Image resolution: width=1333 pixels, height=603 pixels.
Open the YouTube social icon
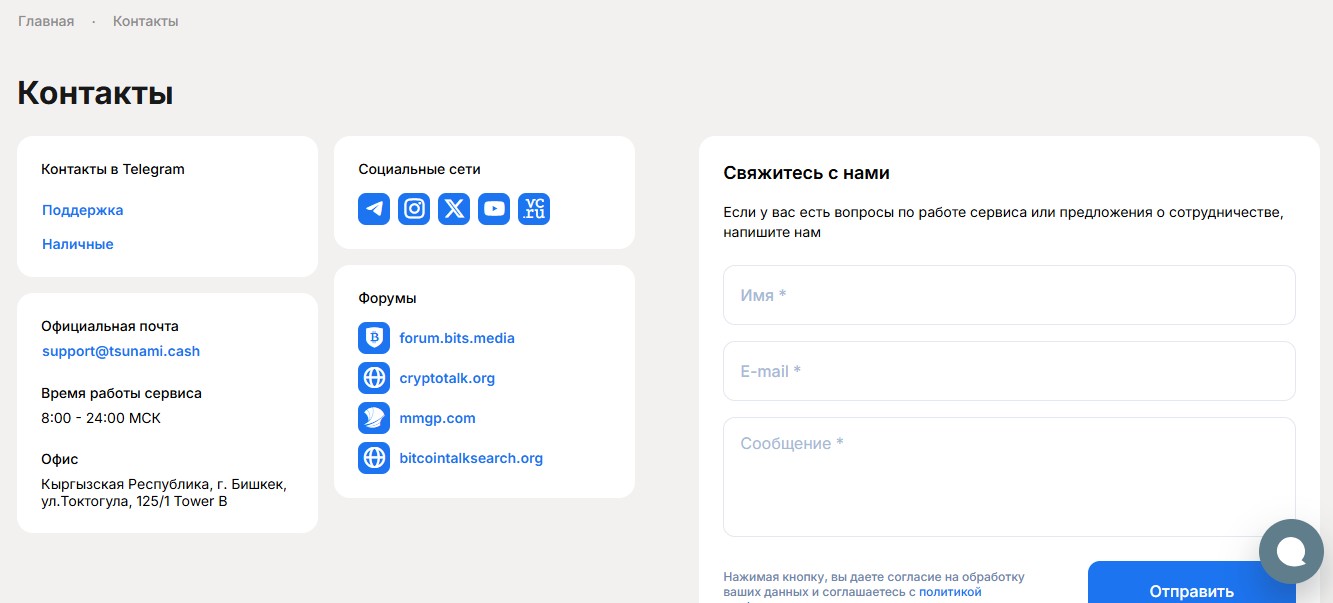494,209
